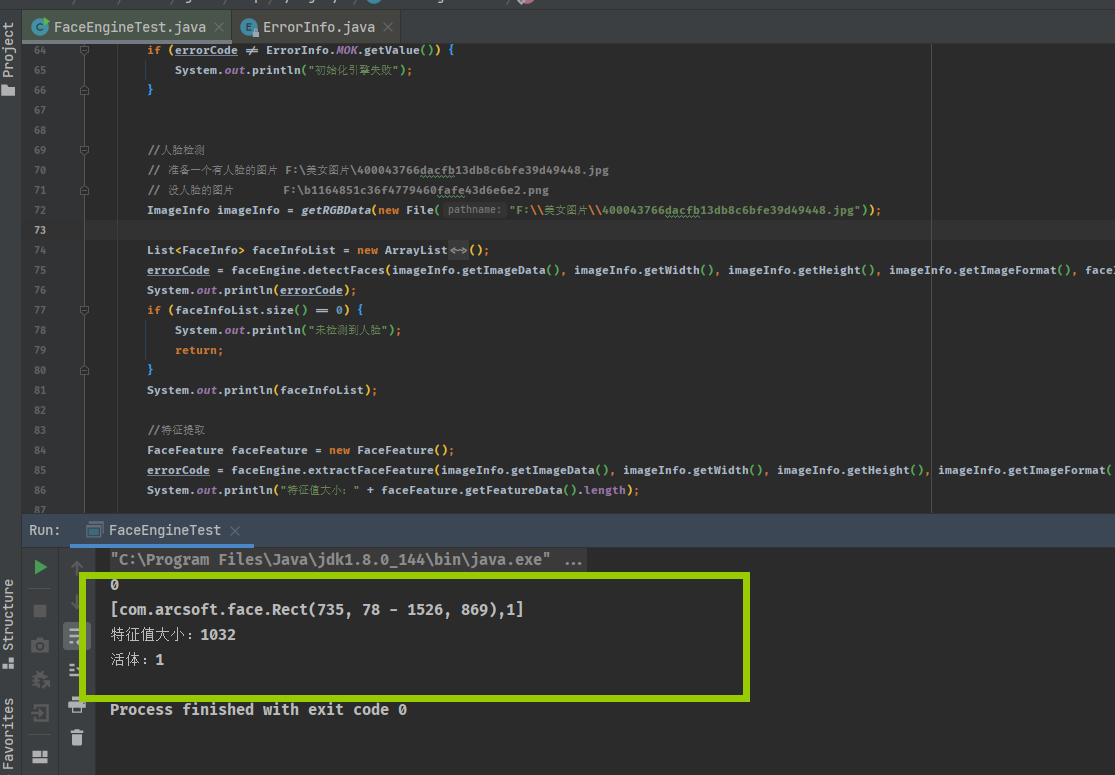The image size is (1115, 775).
Task: Click errorCode variable on line 64
Action: [206, 50]
